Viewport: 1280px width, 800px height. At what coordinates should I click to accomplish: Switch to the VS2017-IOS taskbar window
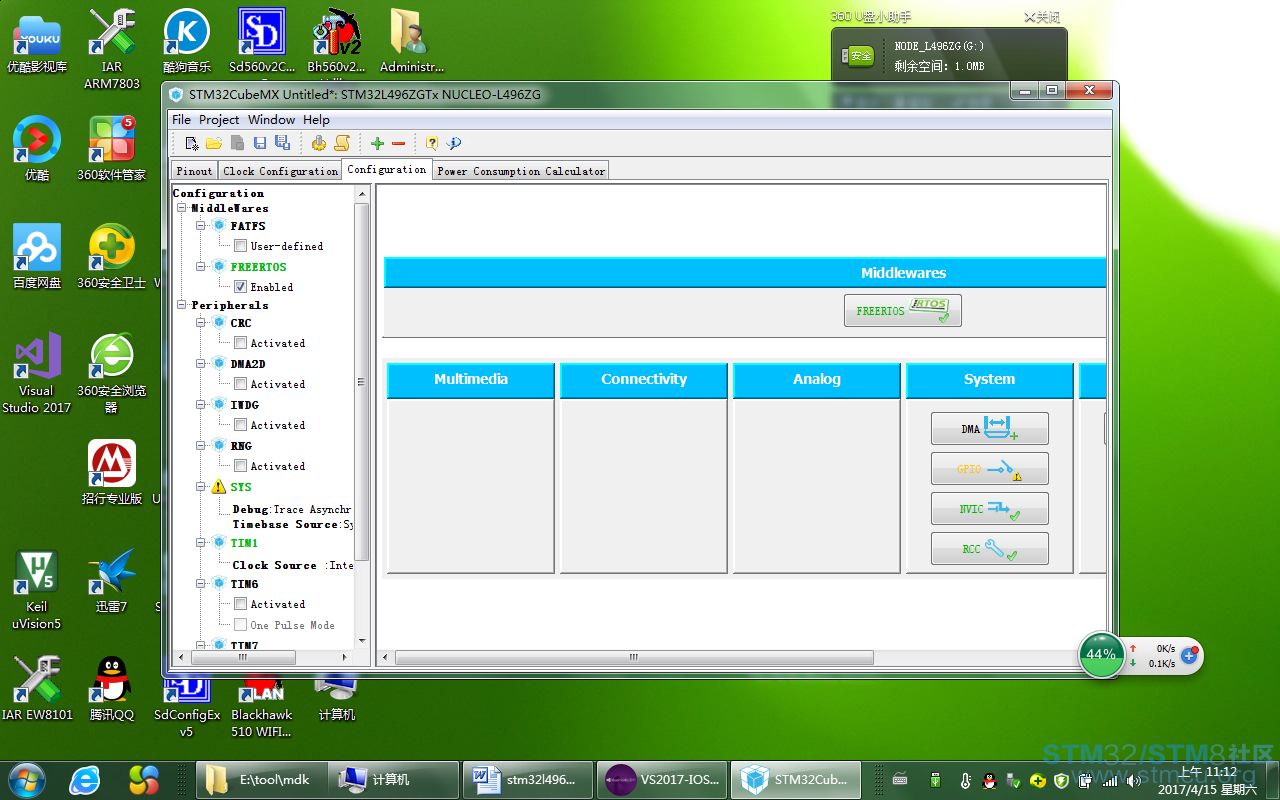[661, 780]
